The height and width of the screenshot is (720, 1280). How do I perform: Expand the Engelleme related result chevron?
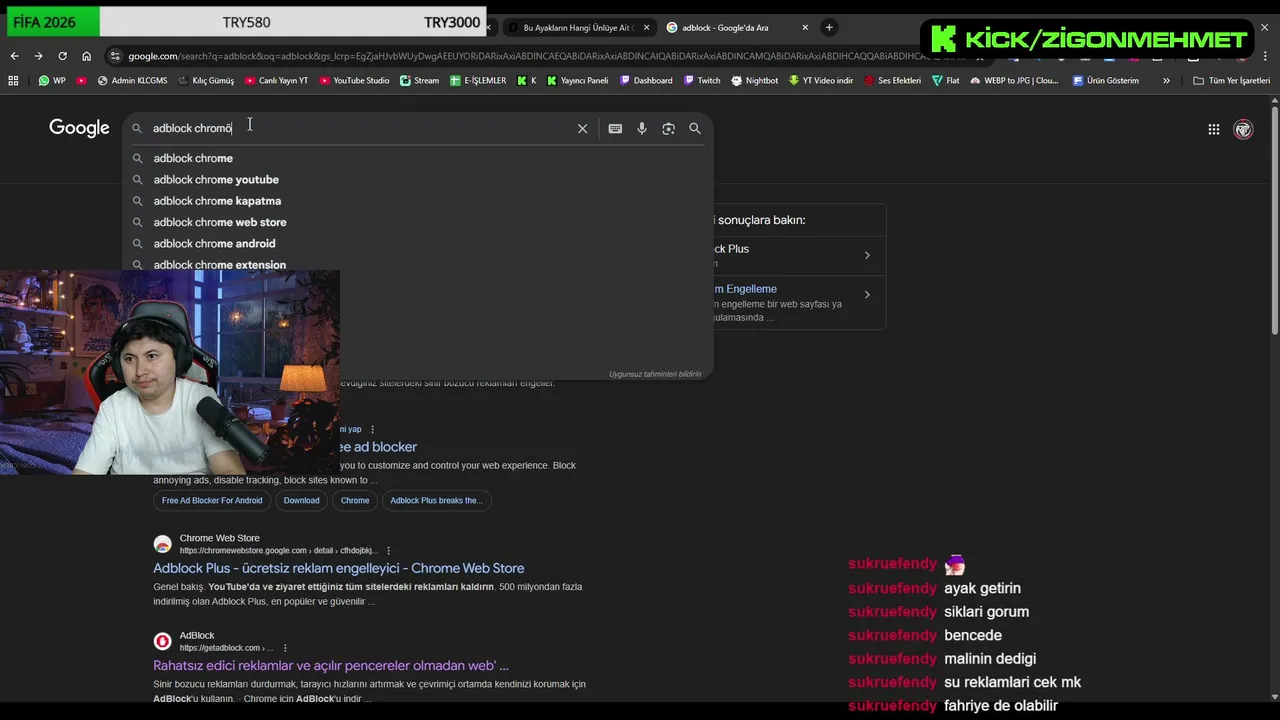[867, 294]
